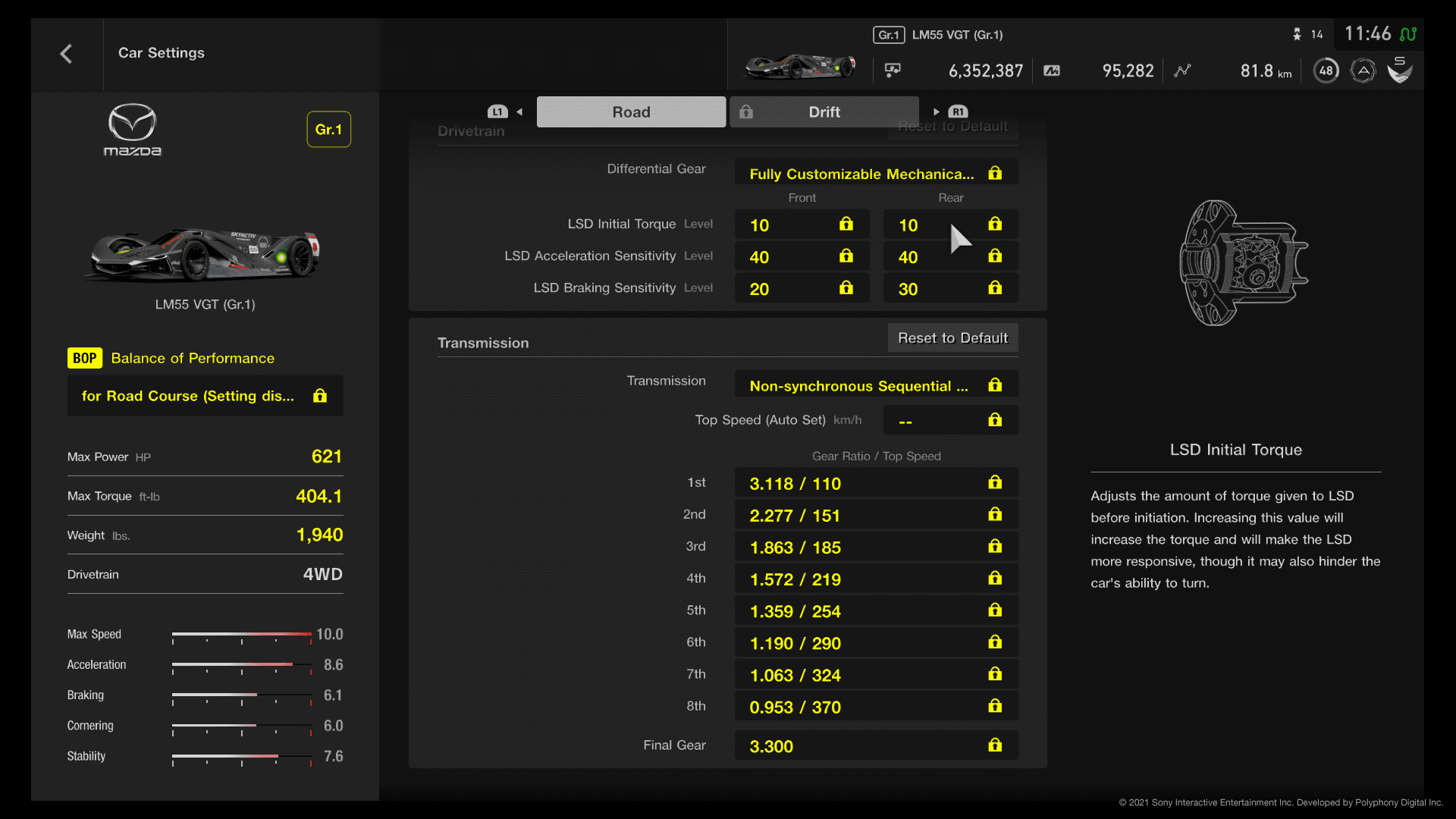Click the lock icon on Final Gear

(x=995, y=745)
